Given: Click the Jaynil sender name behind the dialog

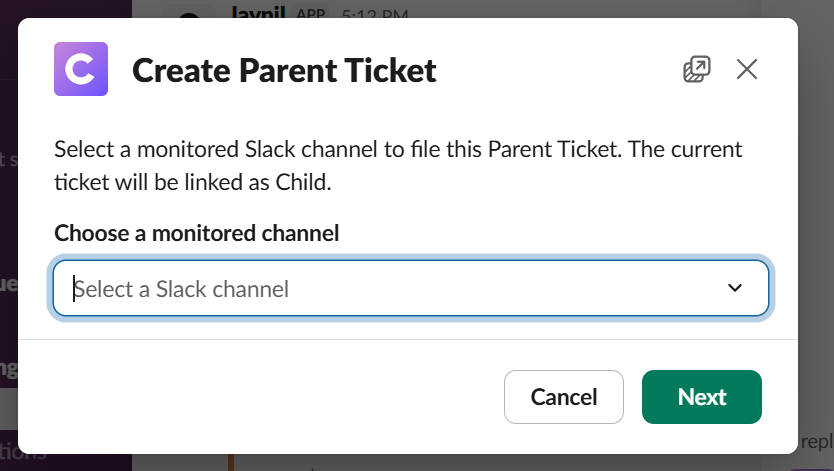Looking at the screenshot, I should click(259, 13).
